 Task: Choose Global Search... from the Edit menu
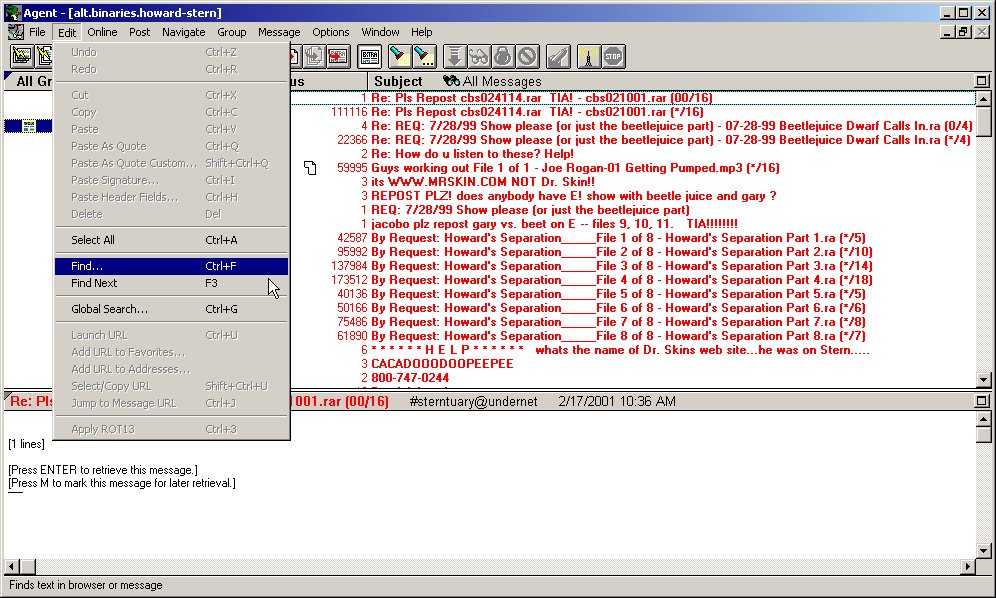click(x=171, y=309)
